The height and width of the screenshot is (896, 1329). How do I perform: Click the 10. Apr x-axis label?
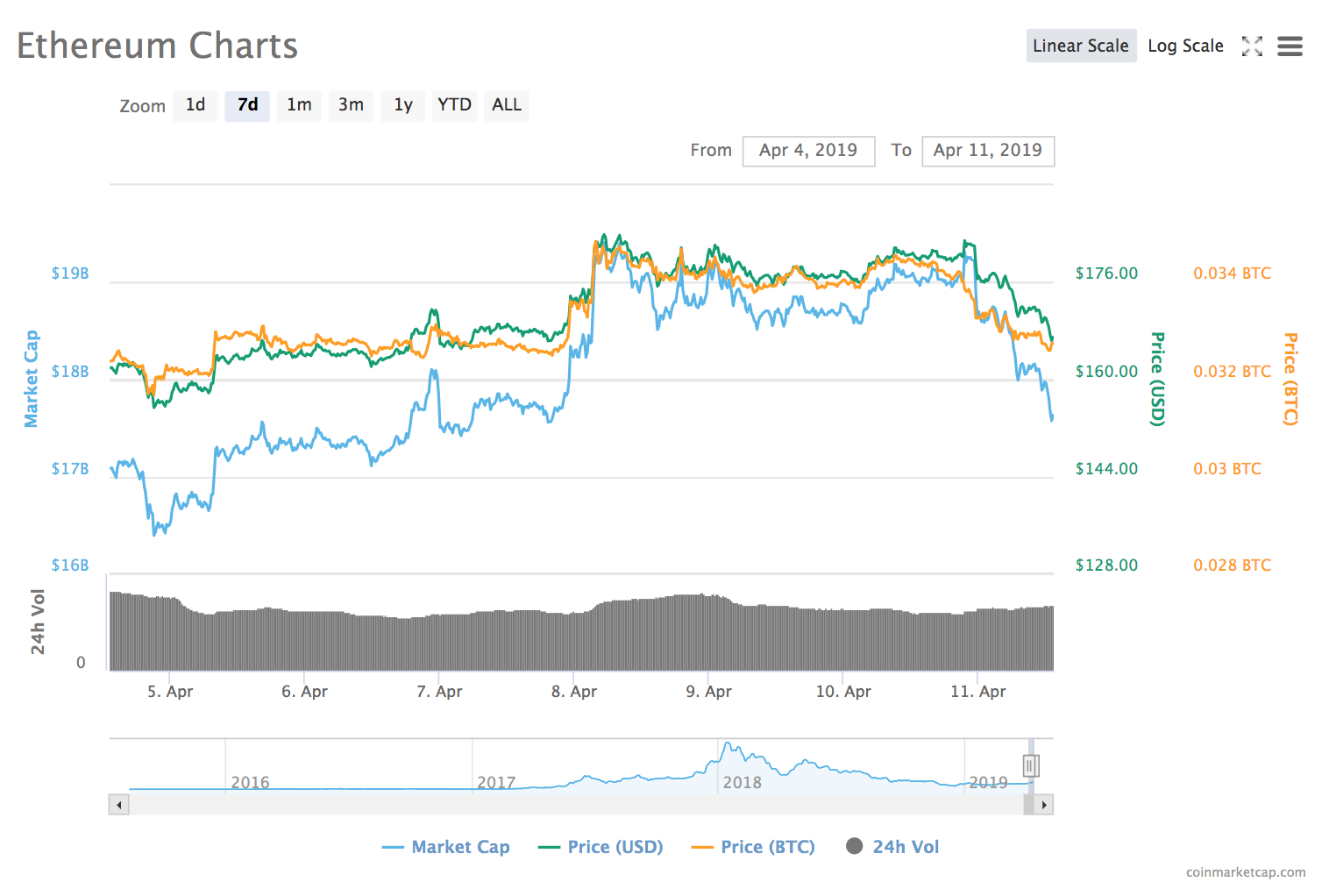point(843,692)
